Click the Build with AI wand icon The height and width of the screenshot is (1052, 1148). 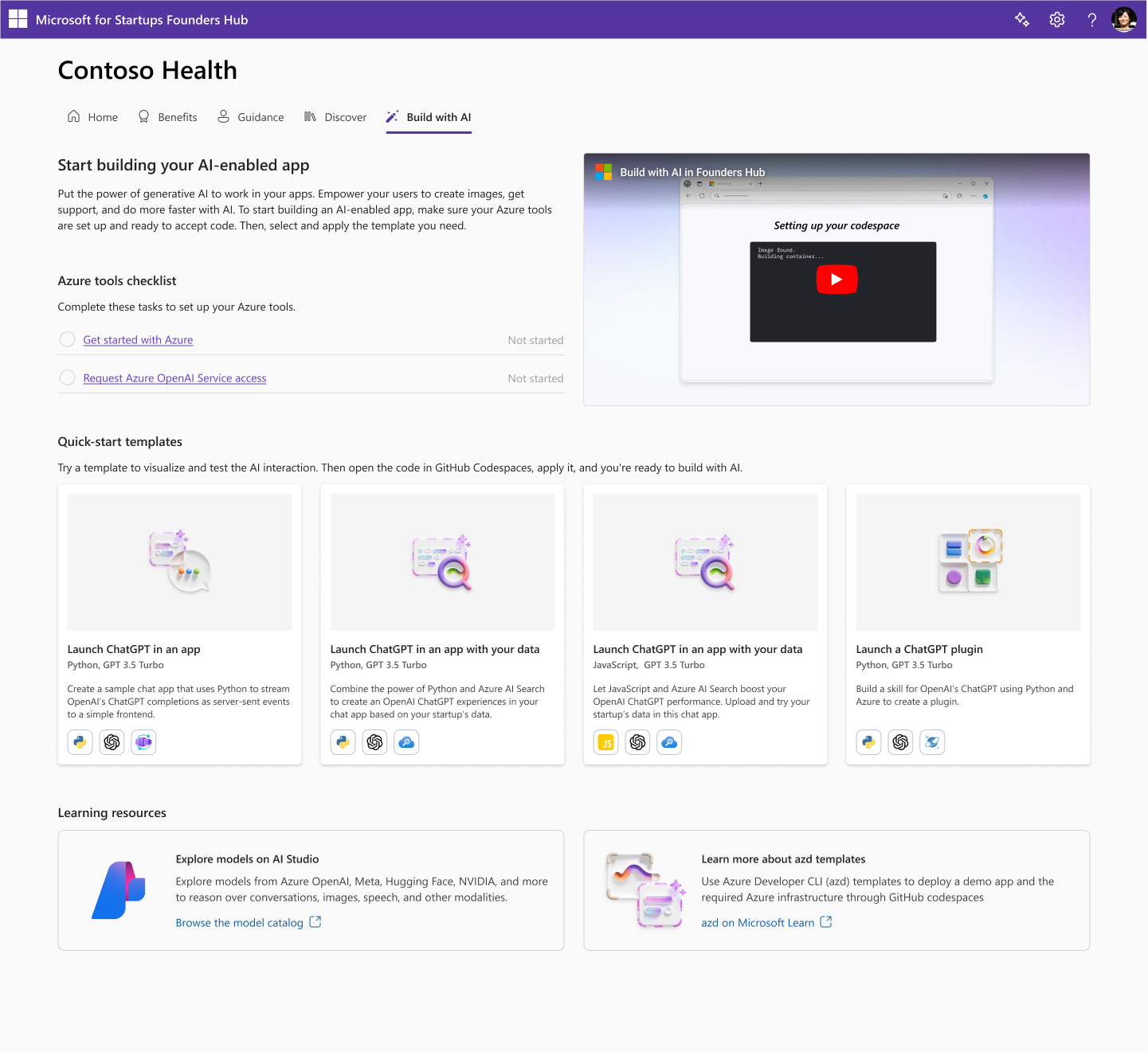(392, 116)
